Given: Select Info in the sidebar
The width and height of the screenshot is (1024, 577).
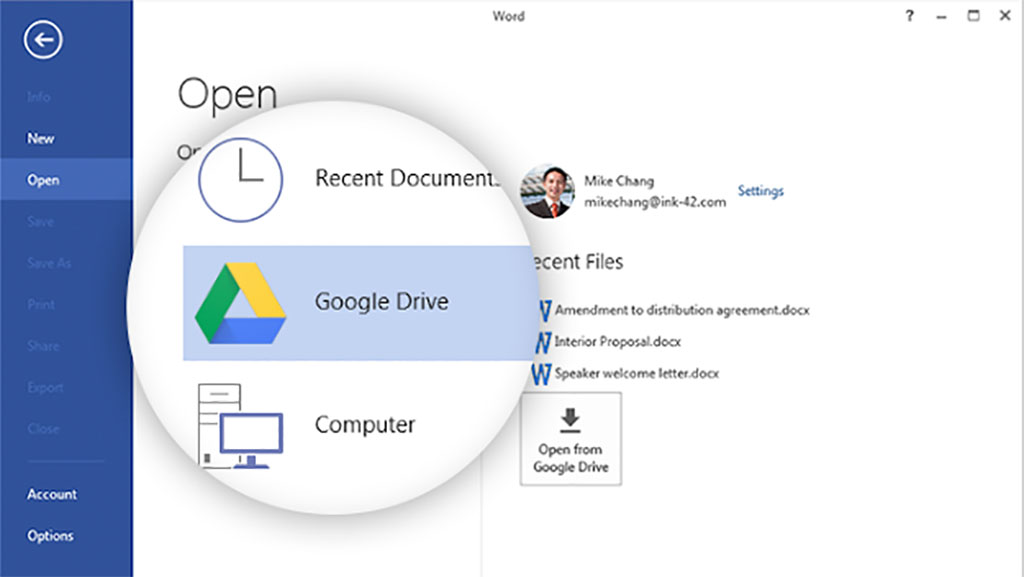Looking at the screenshot, I should pyautogui.click(x=39, y=97).
